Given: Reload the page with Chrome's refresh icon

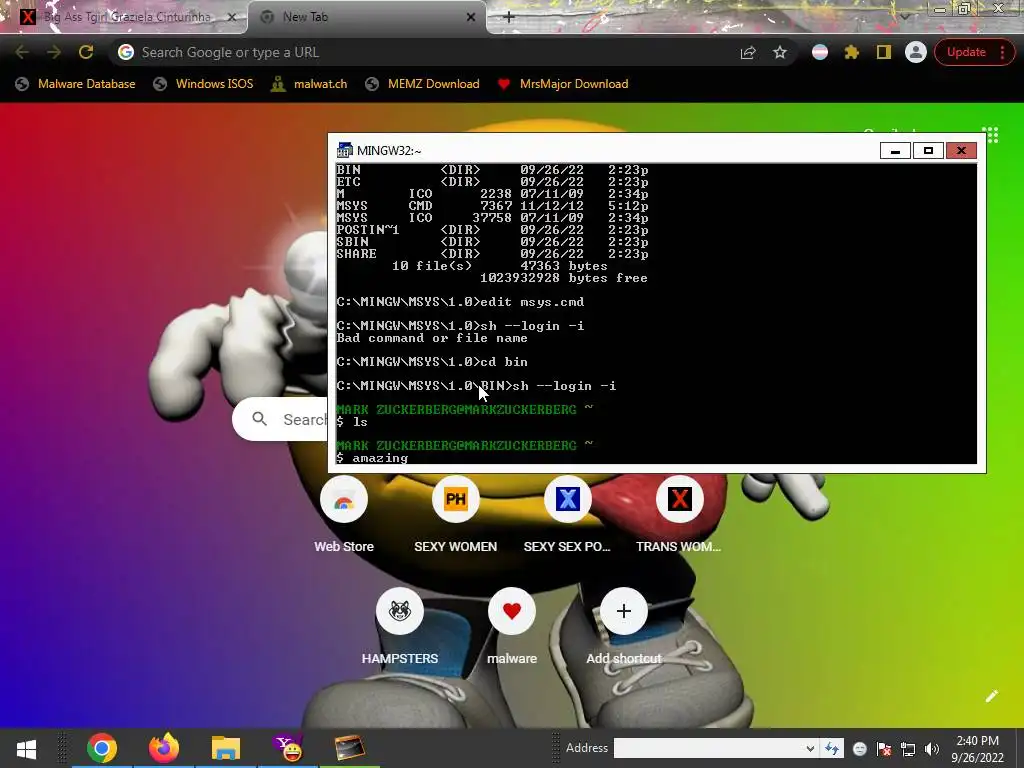Looking at the screenshot, I should pos(86,52).
